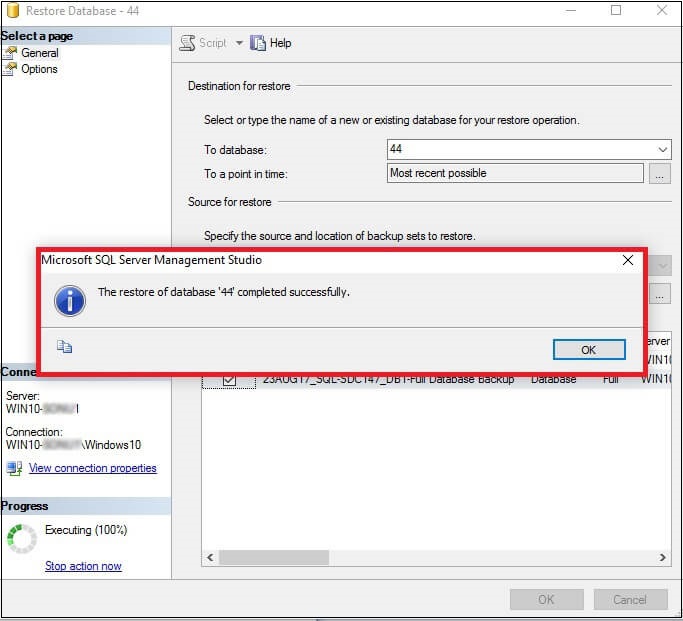Toggle the restore checkbox for the Full Database Backup row
Screen dimensions: 683x621
click(x=229, y=380)
